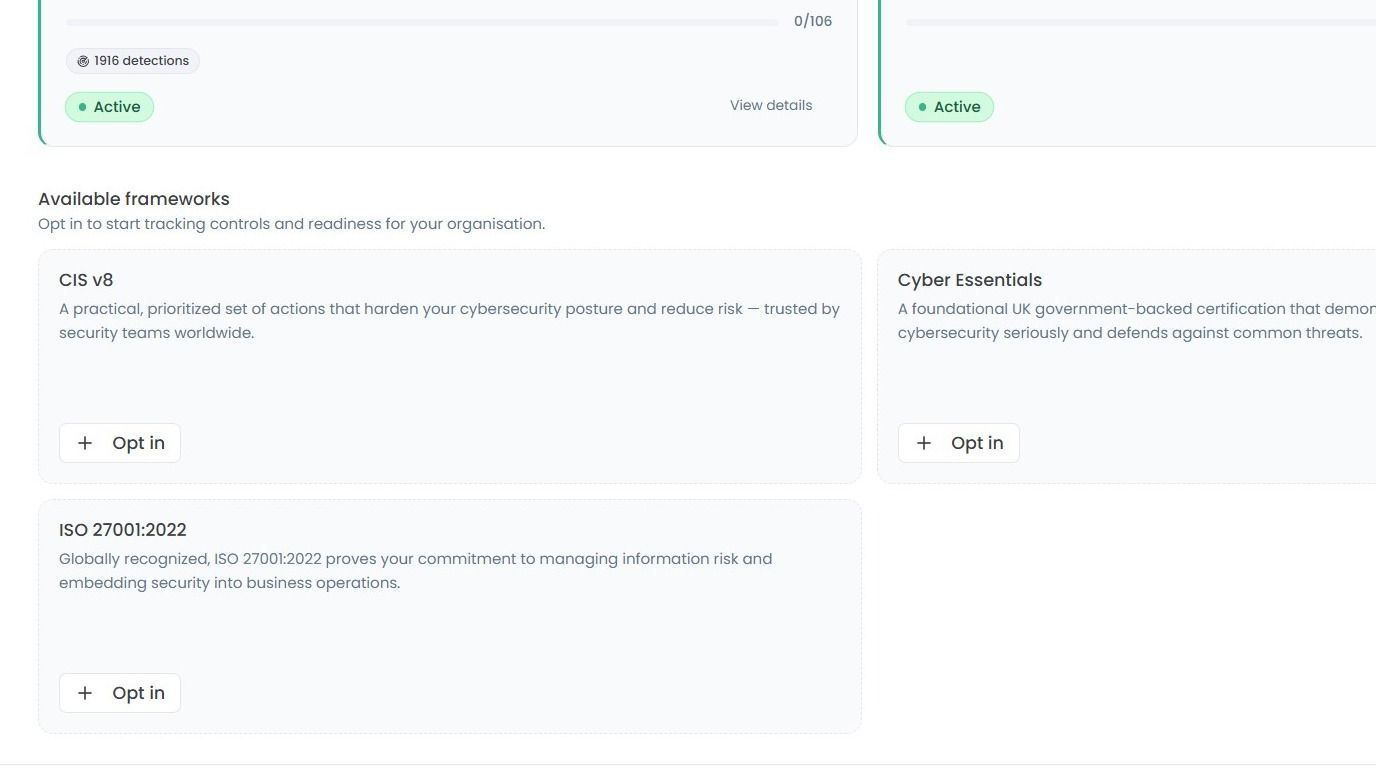Open View details on the active framework card
The image size is (1376, 769).
[771, 105]
